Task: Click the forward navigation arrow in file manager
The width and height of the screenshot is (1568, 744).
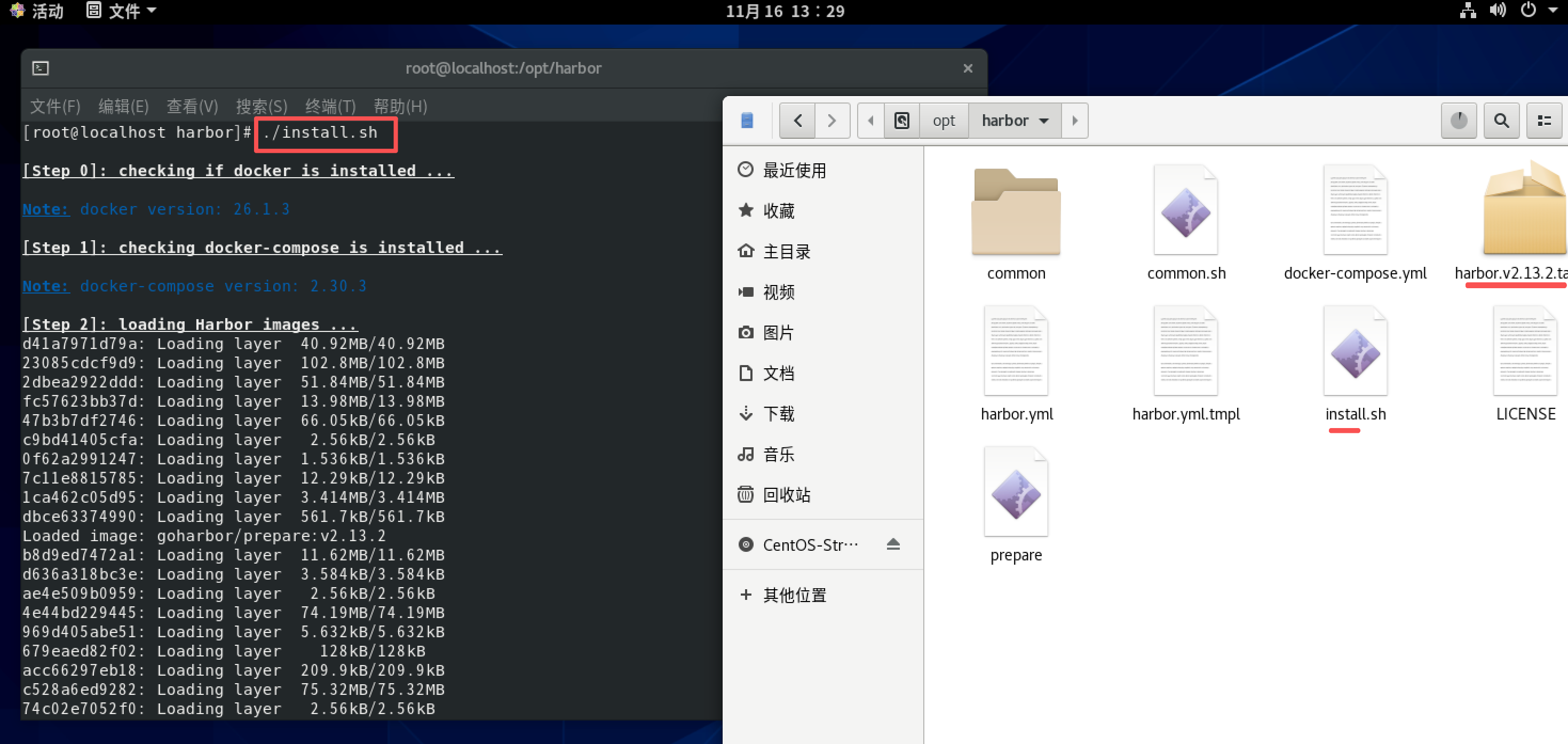Action: (x=831, y=121)
